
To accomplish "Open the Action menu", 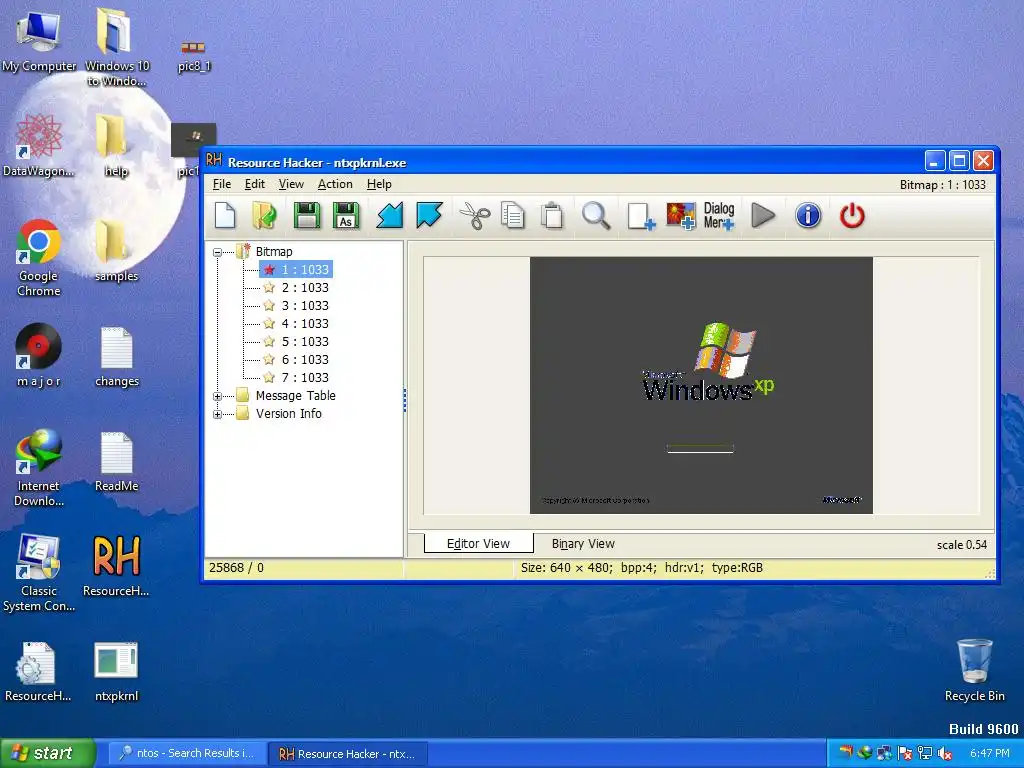I will 335,184.
